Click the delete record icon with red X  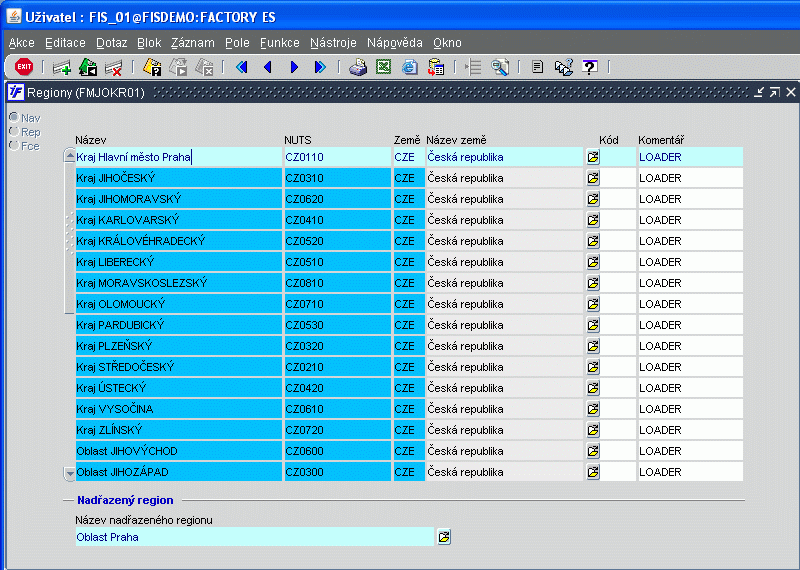click(x=113, y=67)
